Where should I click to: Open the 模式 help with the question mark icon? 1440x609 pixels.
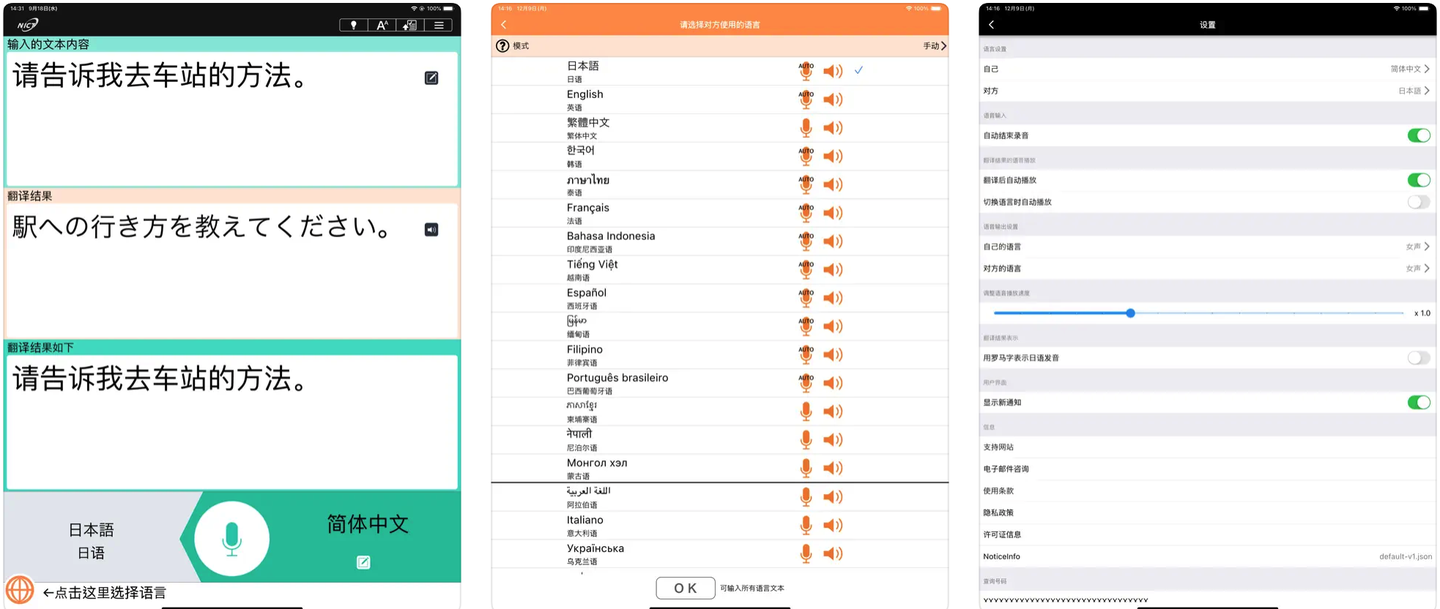(x=500, y=45)
